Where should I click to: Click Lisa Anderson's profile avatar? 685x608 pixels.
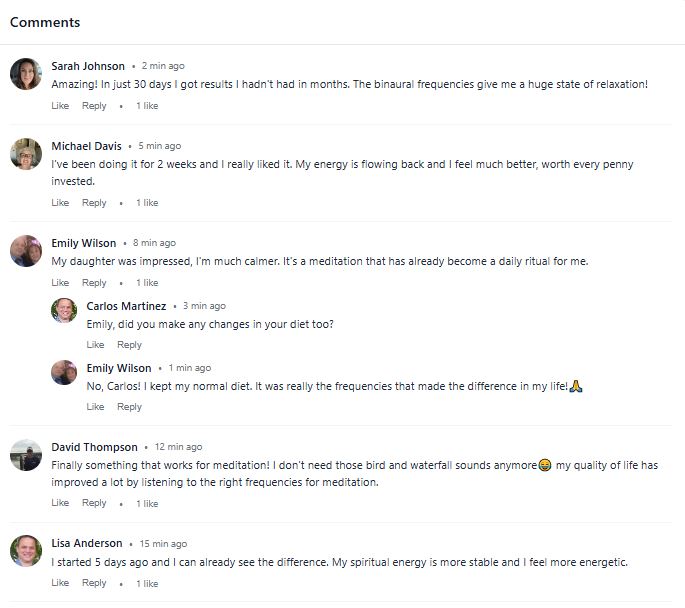click(25, 550)
